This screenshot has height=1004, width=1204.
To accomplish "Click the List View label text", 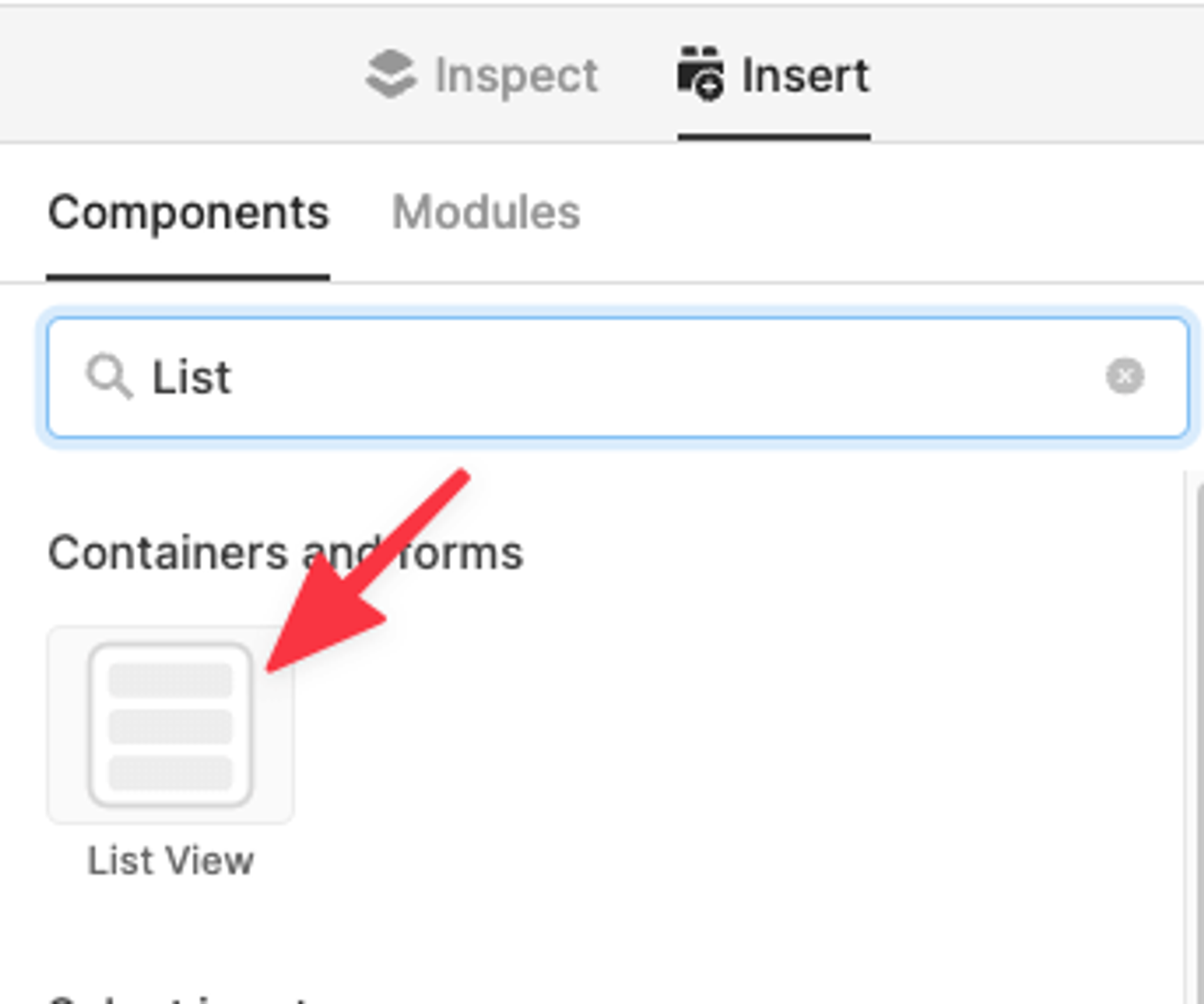I will 170,861.
